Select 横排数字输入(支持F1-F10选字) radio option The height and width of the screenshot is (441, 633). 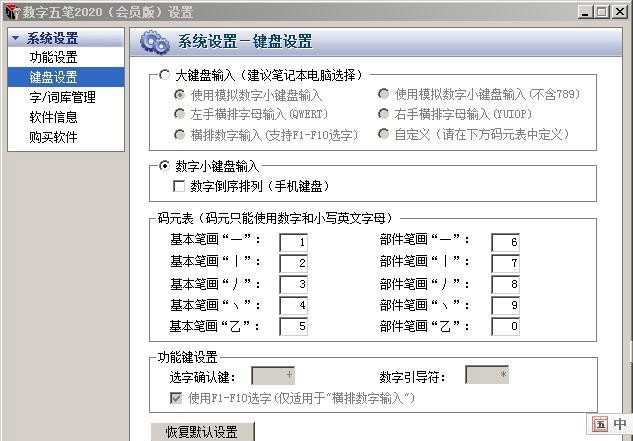point(179,134)
